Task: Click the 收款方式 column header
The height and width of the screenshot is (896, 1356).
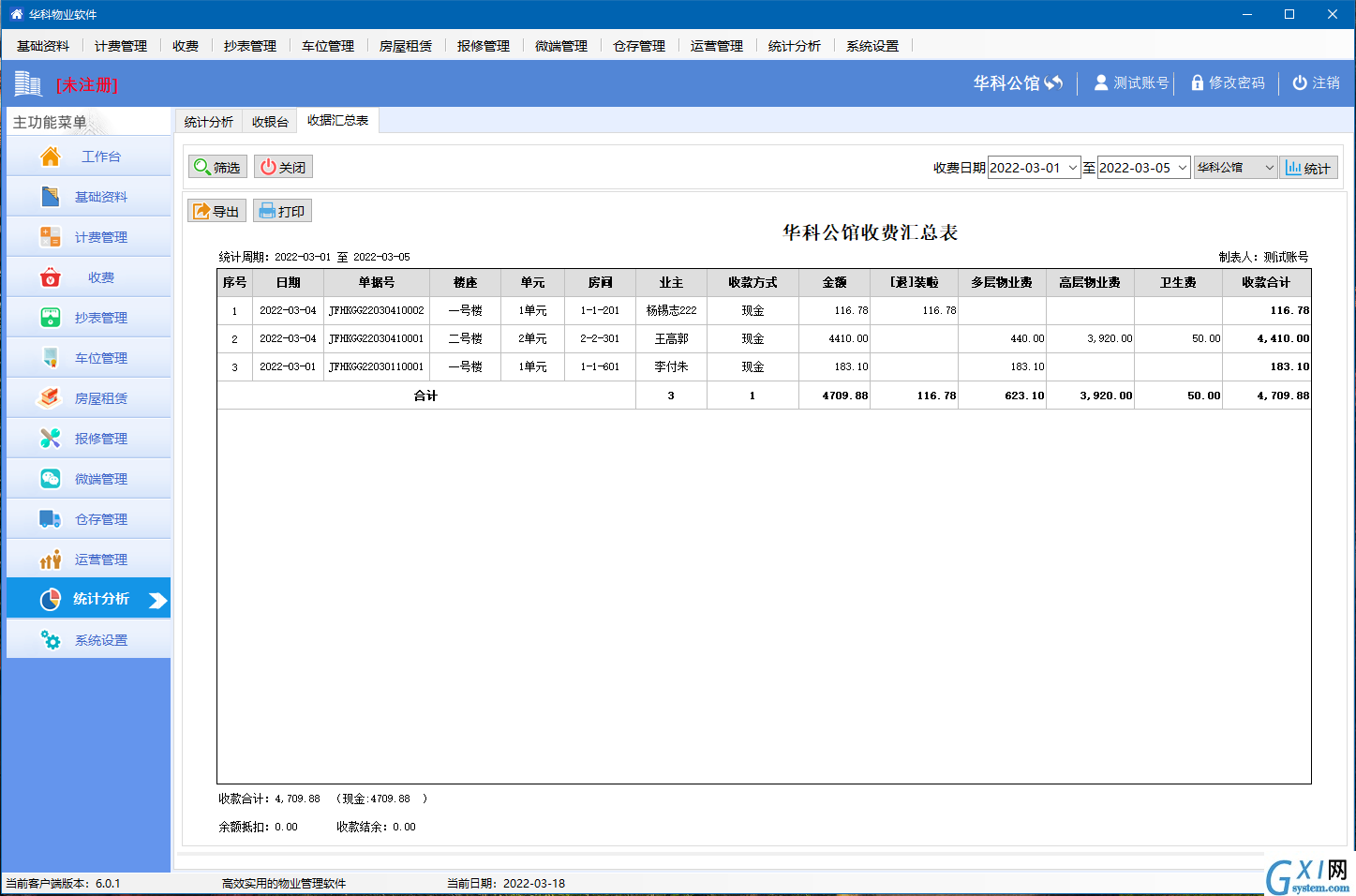Action: point(753,282)
